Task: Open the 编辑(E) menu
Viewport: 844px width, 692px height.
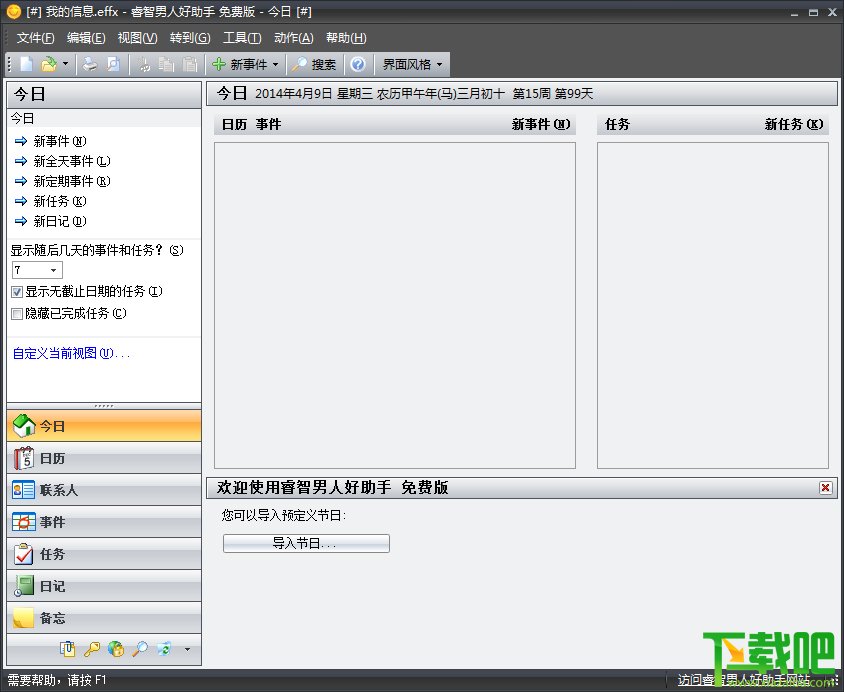Action: click(x=86, y=38)
